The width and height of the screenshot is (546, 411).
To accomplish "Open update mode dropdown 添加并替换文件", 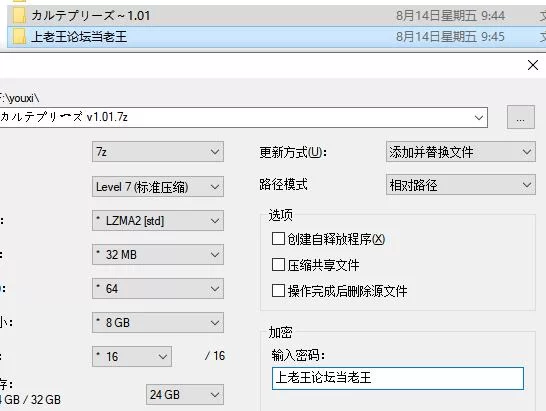I will tap(461, 152).
